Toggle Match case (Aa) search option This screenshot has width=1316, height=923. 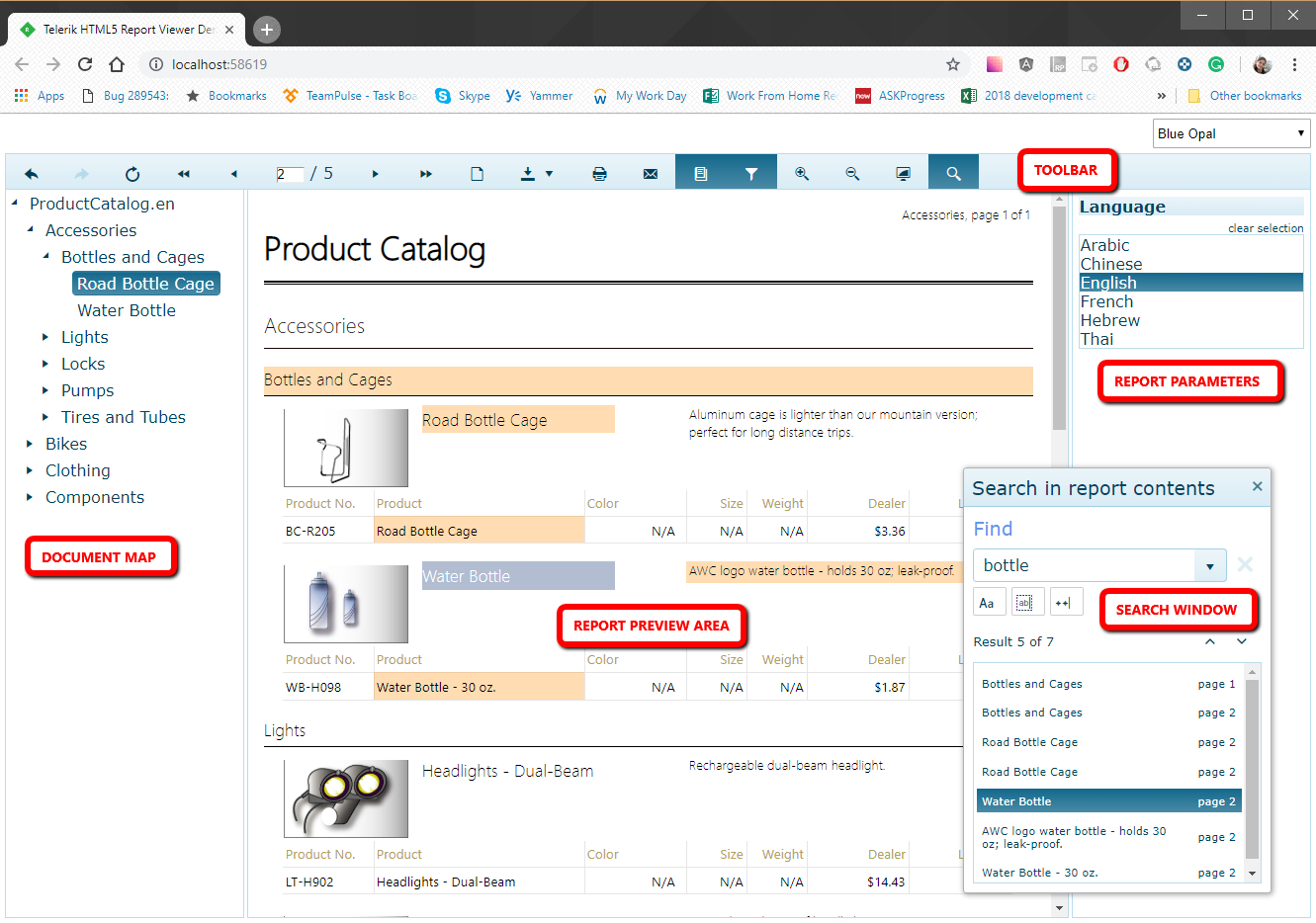click(x=987, y=603)
